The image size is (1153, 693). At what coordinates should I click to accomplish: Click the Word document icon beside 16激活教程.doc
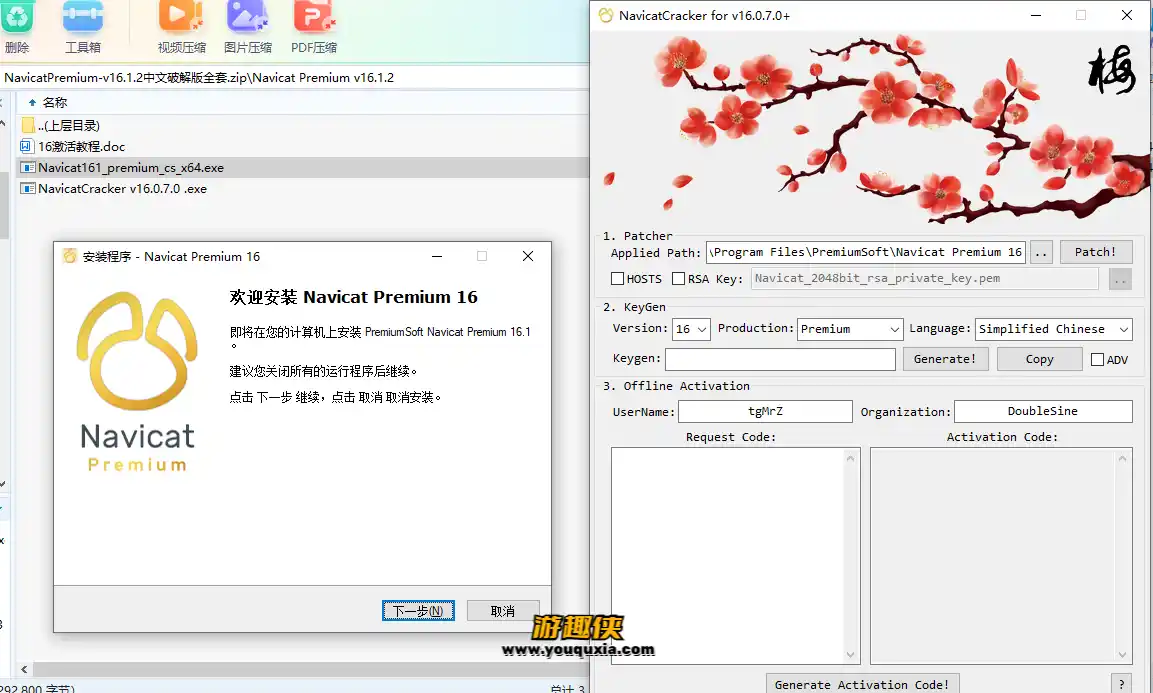pyautogui.click(x=26, y=146)
